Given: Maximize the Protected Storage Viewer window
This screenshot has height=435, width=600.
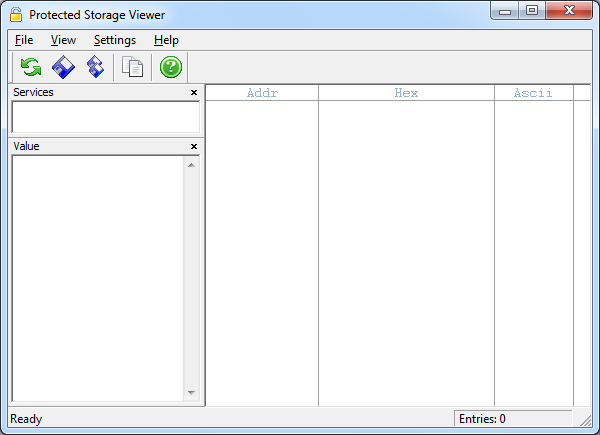Looking at the screenshot, I should point(532,11).
